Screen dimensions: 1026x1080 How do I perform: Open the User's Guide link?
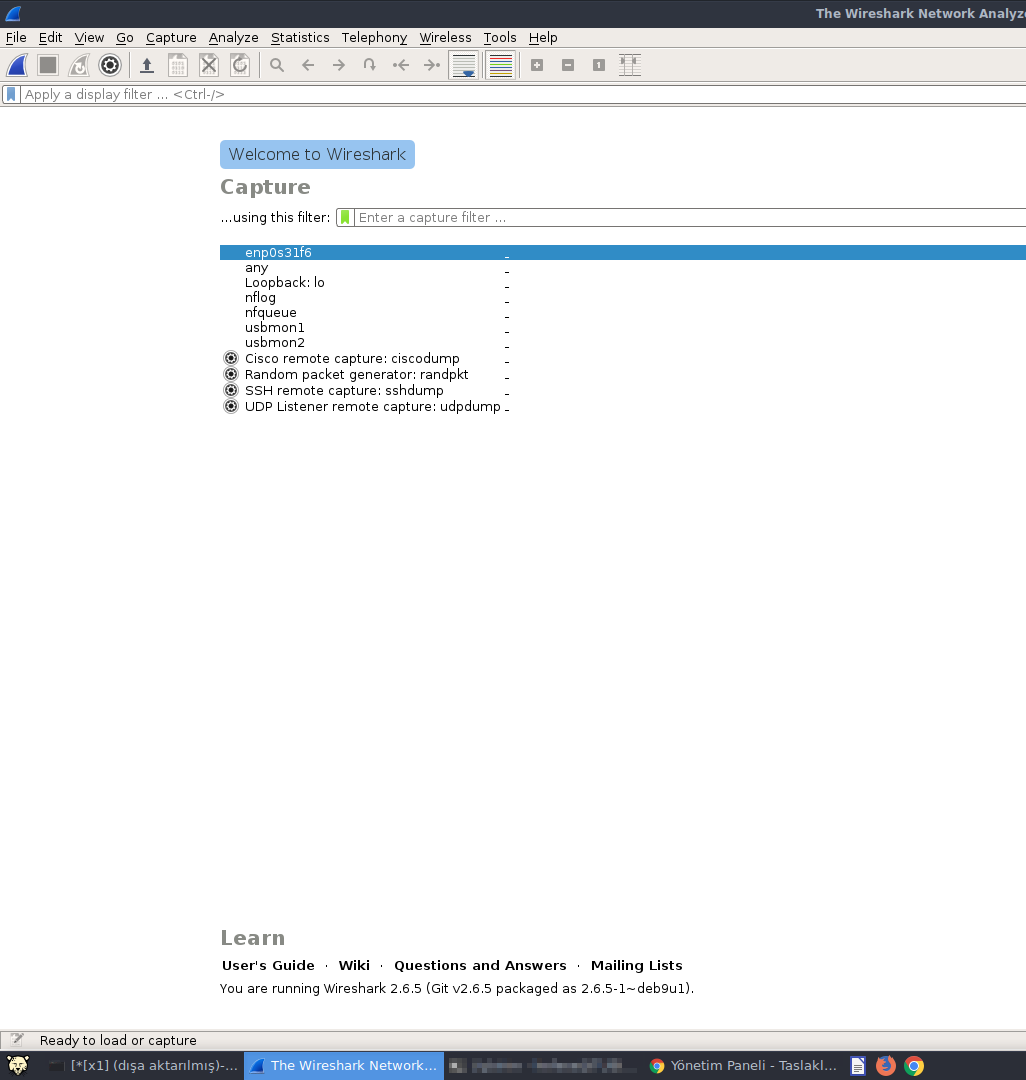pyautogui.click(x=268, y=966)
